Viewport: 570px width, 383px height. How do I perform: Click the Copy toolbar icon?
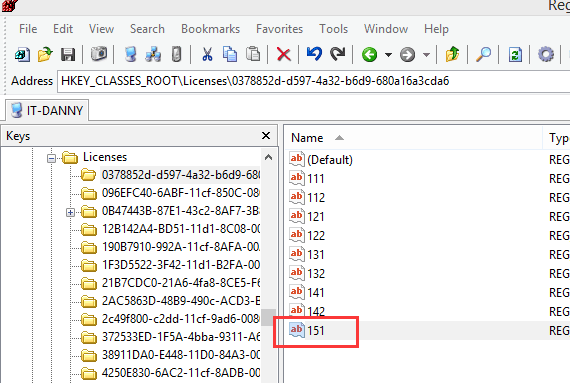click(x=230, y=55)
